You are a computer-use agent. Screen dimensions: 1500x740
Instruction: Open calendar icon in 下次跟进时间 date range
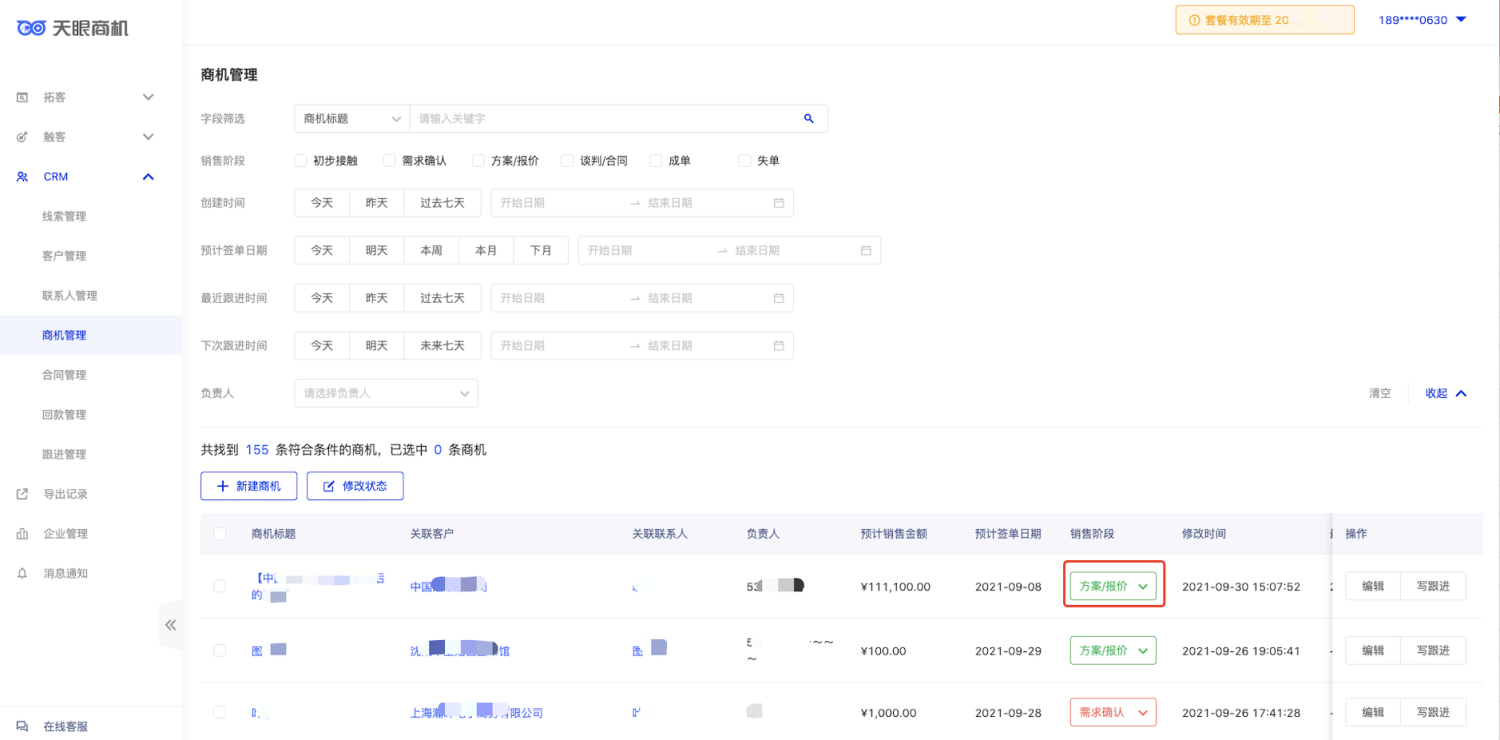tap(779, 346)
